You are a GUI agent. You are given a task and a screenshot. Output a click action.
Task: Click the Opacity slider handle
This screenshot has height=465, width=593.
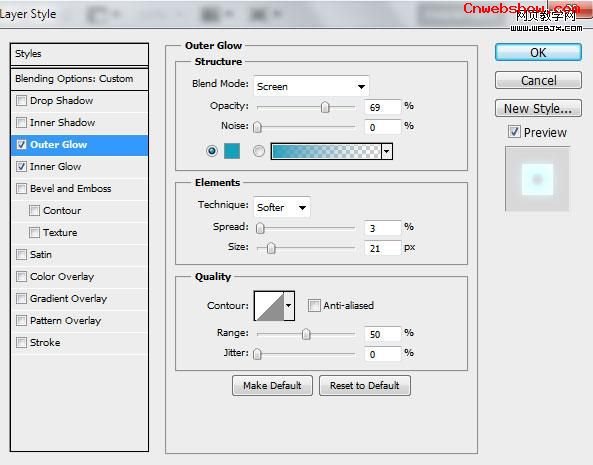pyautogui.click(x=325, y=107)
